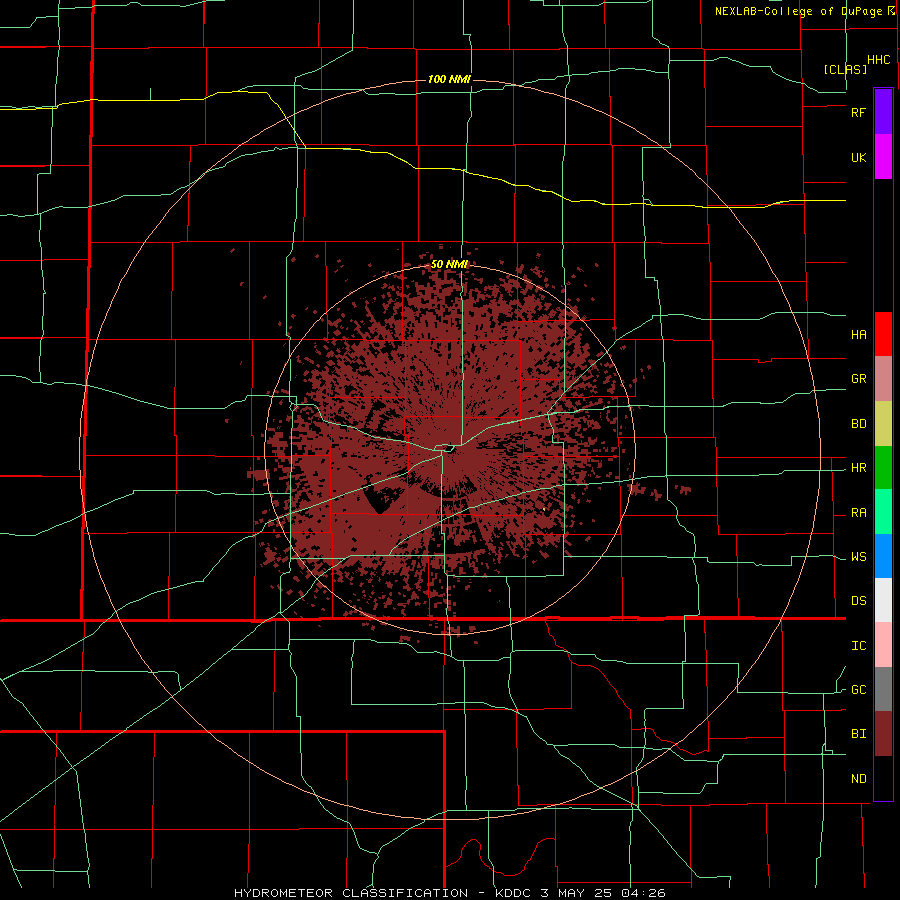Click the NEXLAB-College of DuPage credit text

point(799,11)
